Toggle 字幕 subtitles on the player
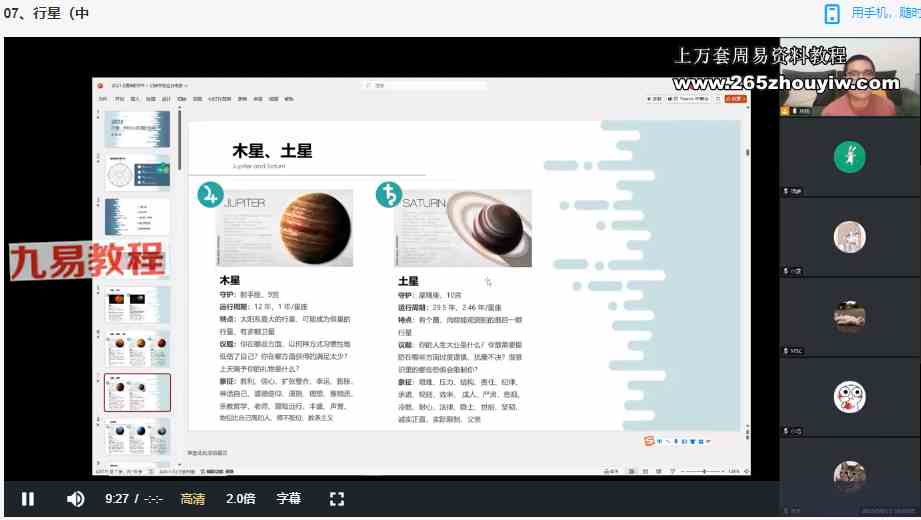This screenshot has width=921, height=520. pyautogui.click(x=289, y=498)
